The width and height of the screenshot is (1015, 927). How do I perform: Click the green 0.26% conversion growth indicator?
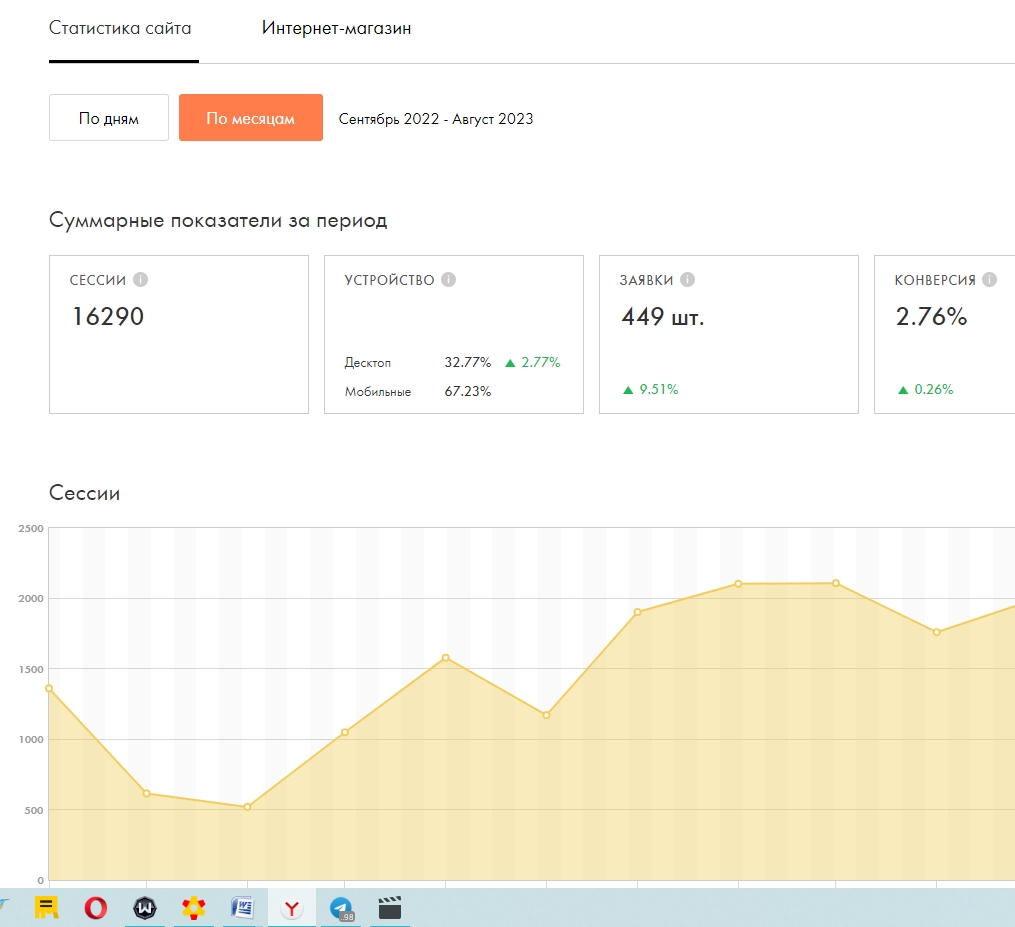tap(926, 390)
